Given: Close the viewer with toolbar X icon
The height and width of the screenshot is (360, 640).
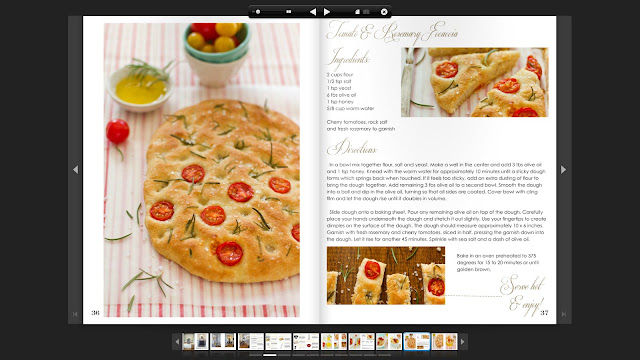Looking at the screenshot, I should (384, 12).
